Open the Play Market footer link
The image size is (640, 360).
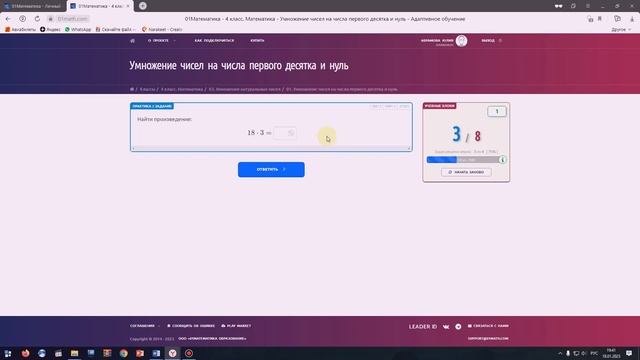(236, 326)
